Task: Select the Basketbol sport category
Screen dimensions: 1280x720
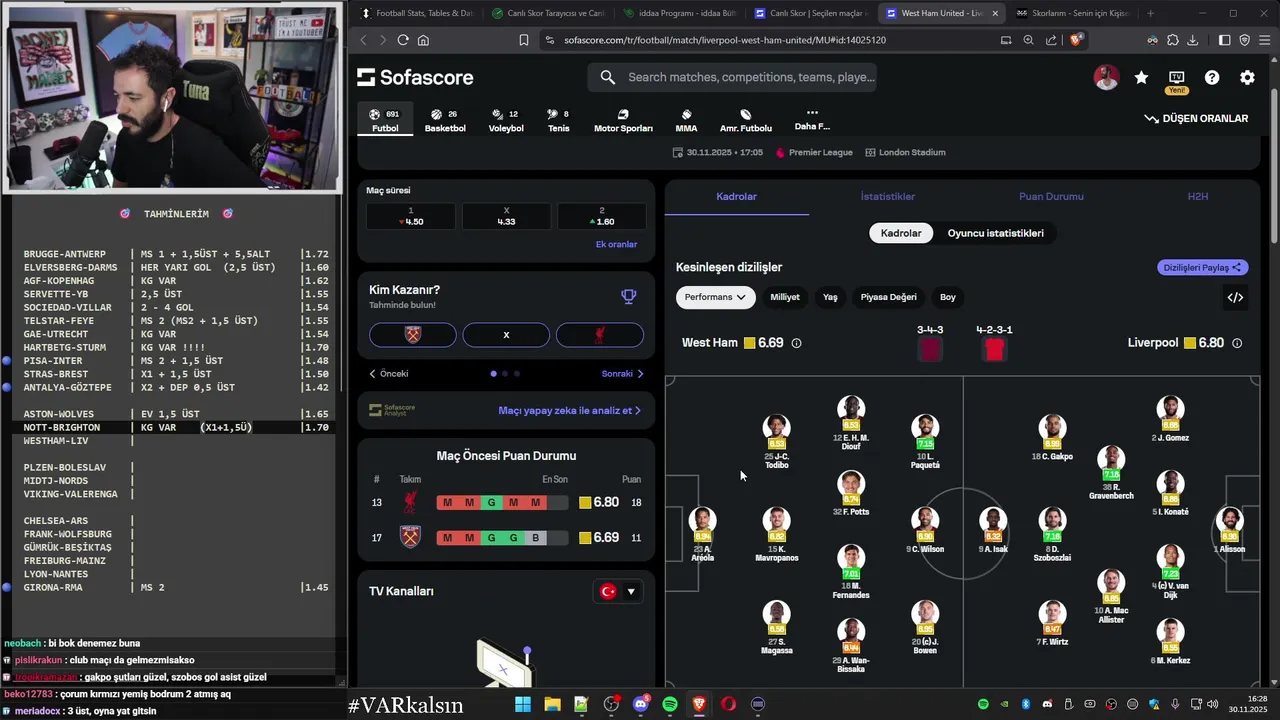Action: (x=445, y=120)
